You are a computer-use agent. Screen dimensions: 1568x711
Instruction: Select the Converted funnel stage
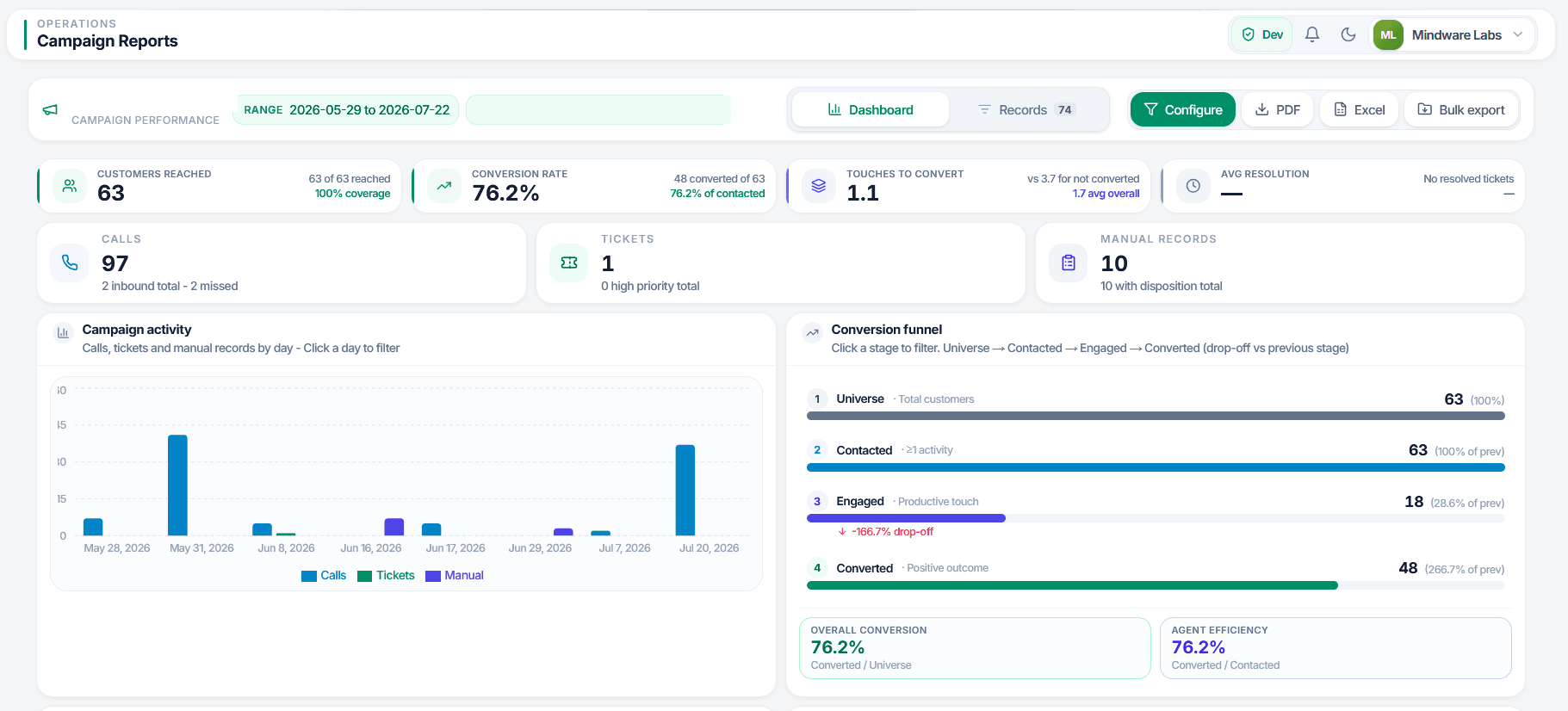pos(1156,574)
